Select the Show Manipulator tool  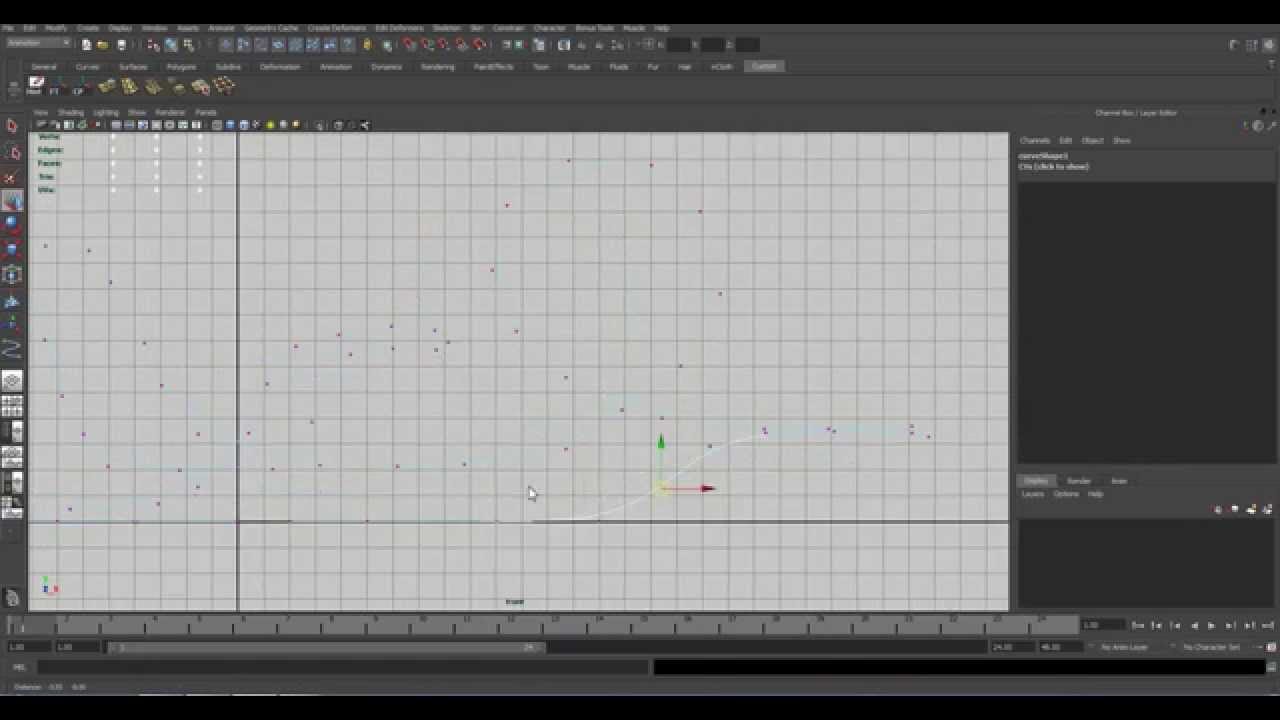(x=12, y=324)
